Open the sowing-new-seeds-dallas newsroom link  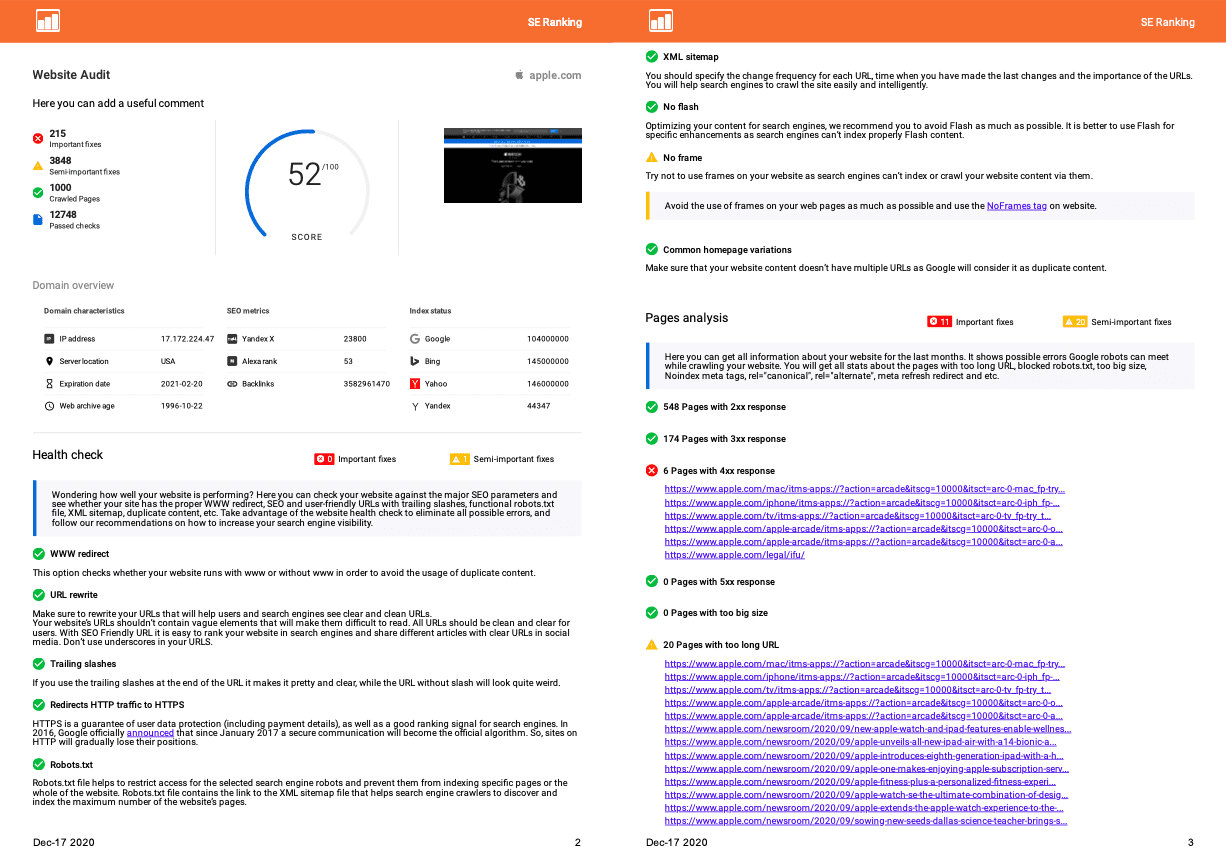(866, 820)
